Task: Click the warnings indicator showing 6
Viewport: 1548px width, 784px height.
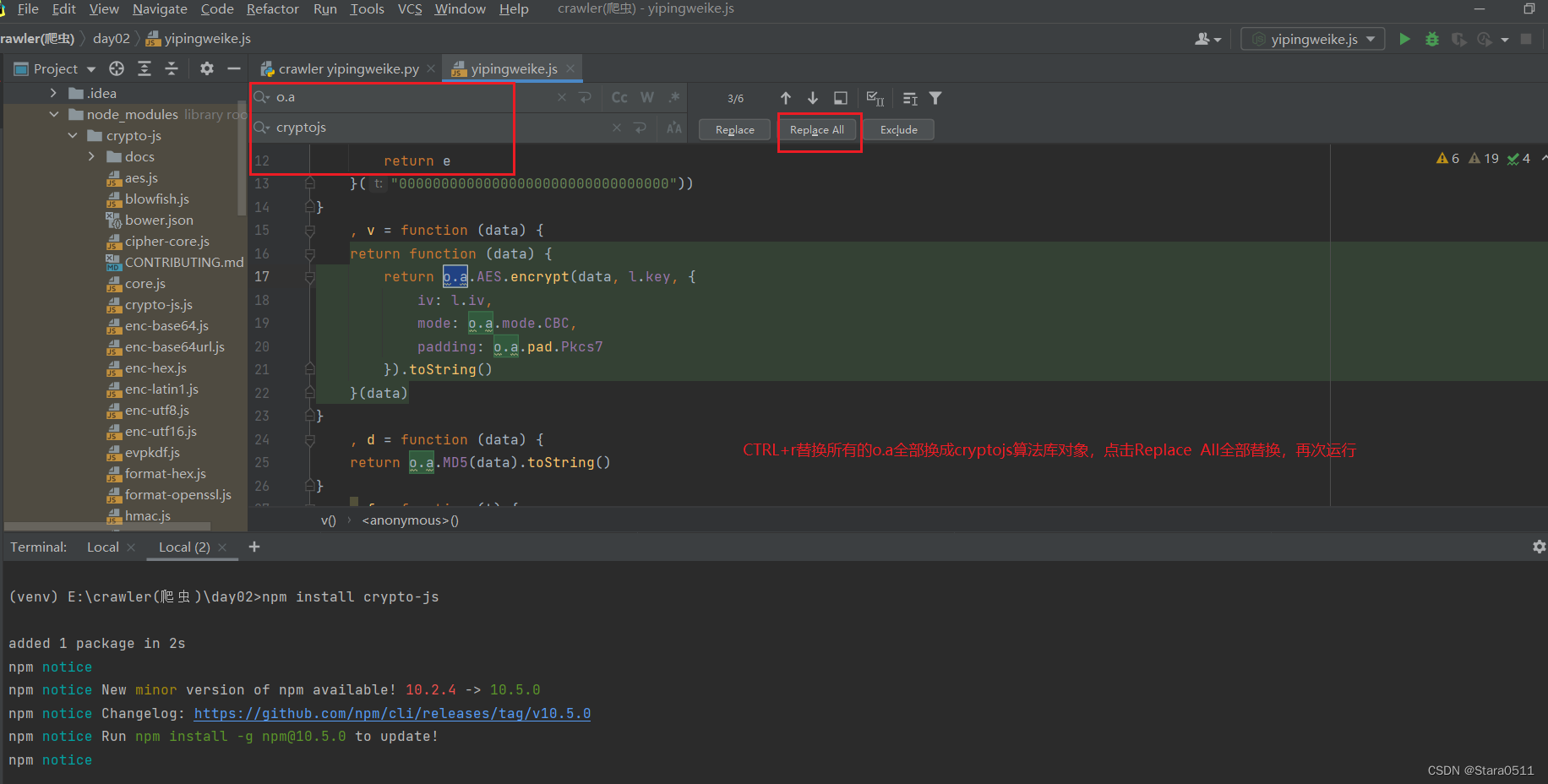Action: click(x=1447, y=158)
